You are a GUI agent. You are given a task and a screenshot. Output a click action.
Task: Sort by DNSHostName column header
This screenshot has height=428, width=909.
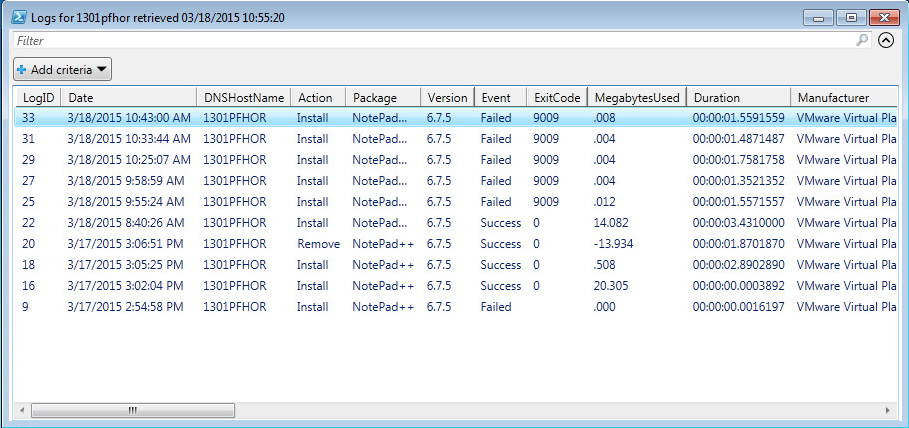point(243,98)
